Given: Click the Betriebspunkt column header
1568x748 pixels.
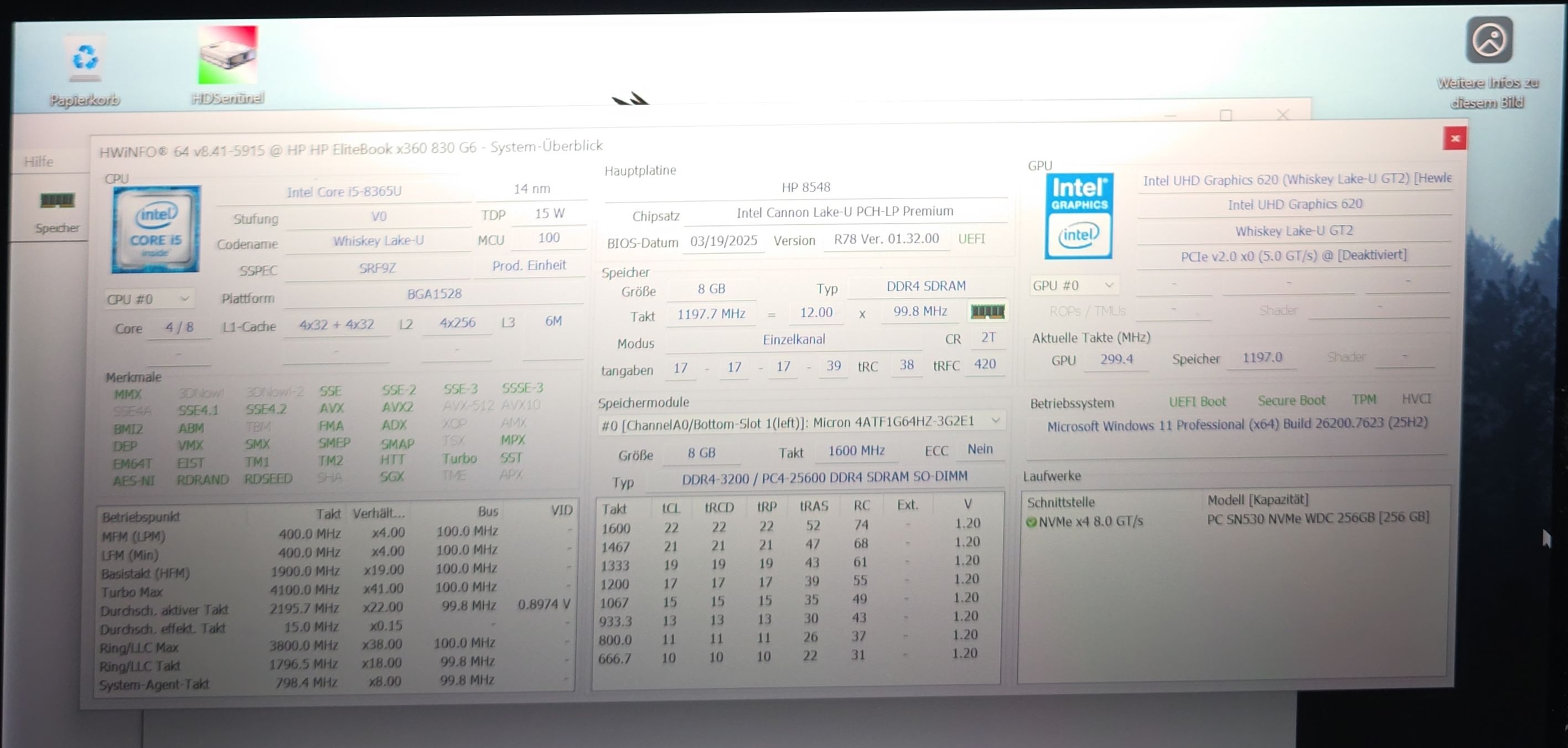Looking at the screenshot, I should tap(141, 517).
